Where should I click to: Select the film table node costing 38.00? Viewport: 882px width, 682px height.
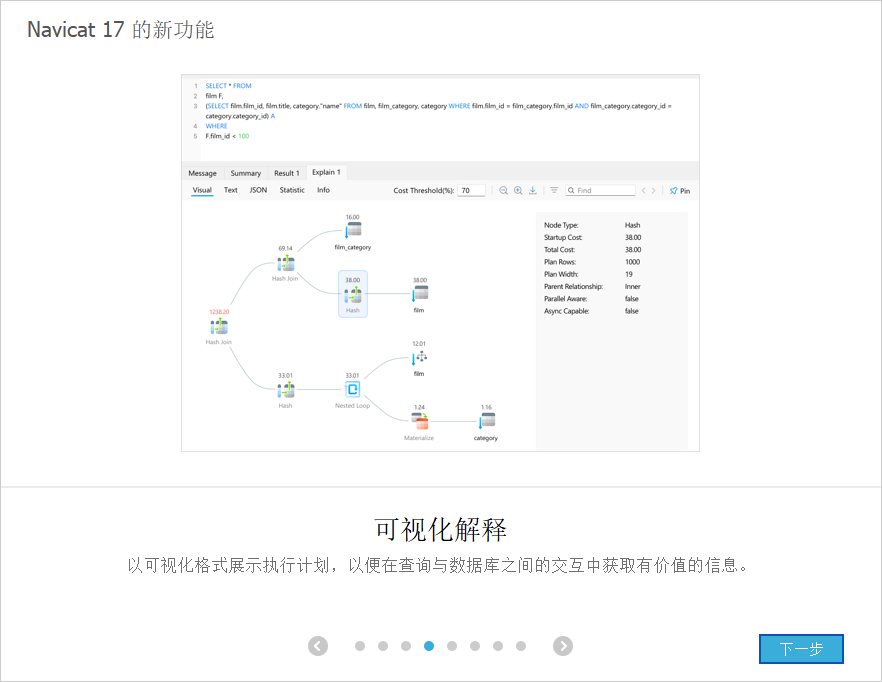click(420, 293)
